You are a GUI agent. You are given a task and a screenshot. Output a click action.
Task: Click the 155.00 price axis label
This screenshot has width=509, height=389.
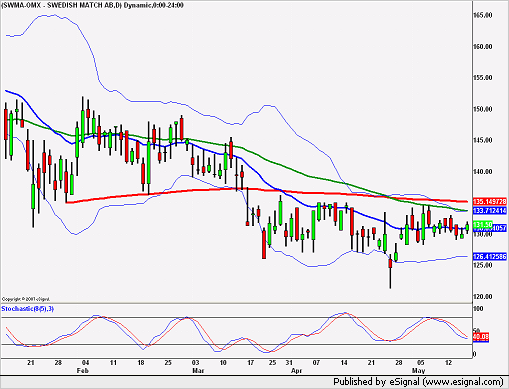pyautogui.click(x=482, y=78)
